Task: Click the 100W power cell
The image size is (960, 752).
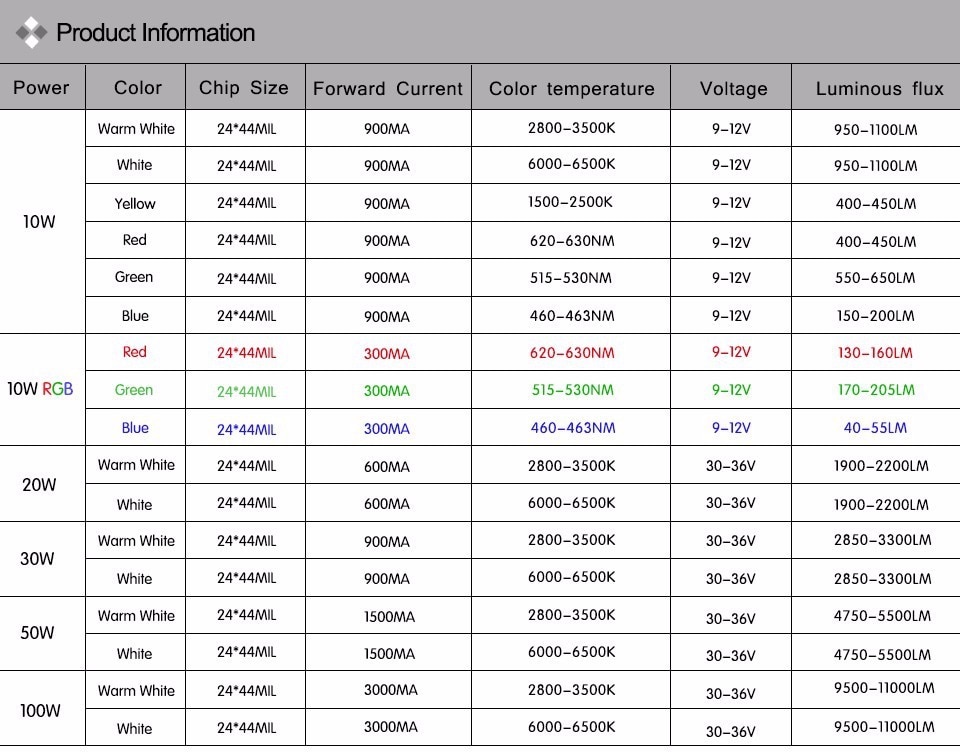Action: click(x=40, y=711)
